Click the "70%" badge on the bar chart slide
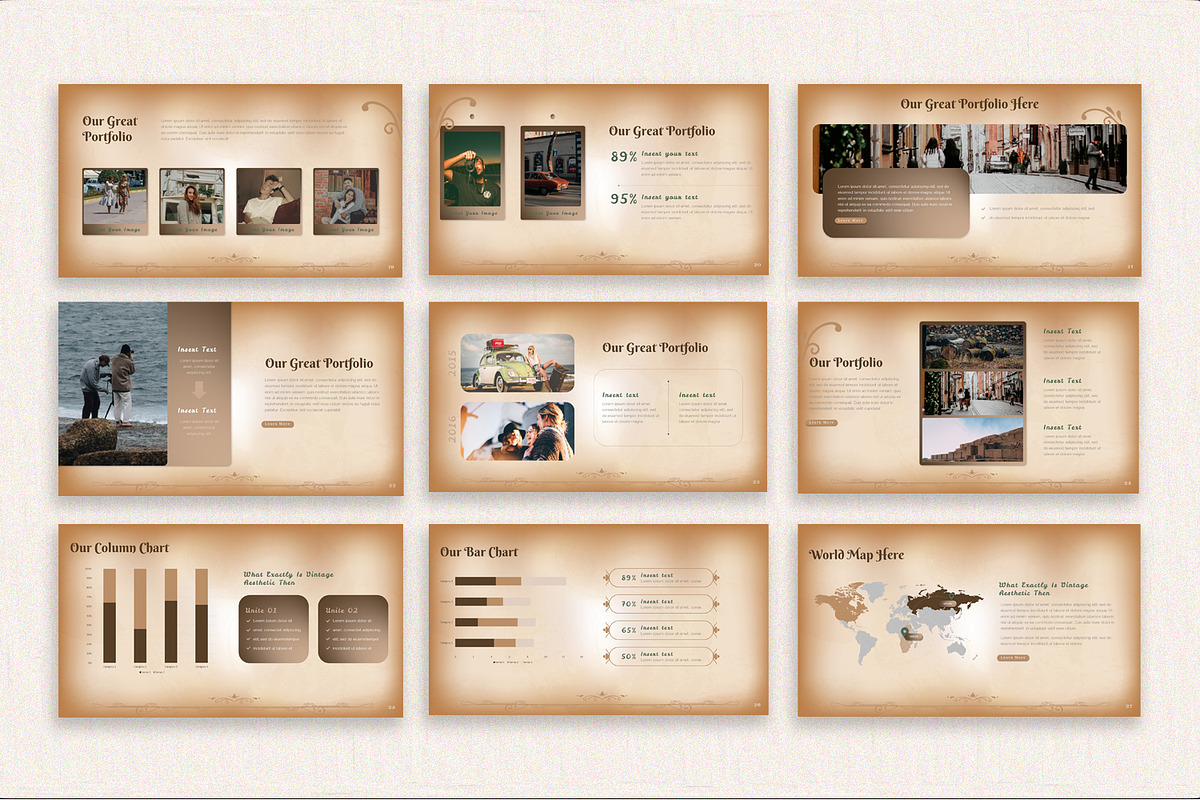Viewport: 1200px width, 800px height. 661,604
